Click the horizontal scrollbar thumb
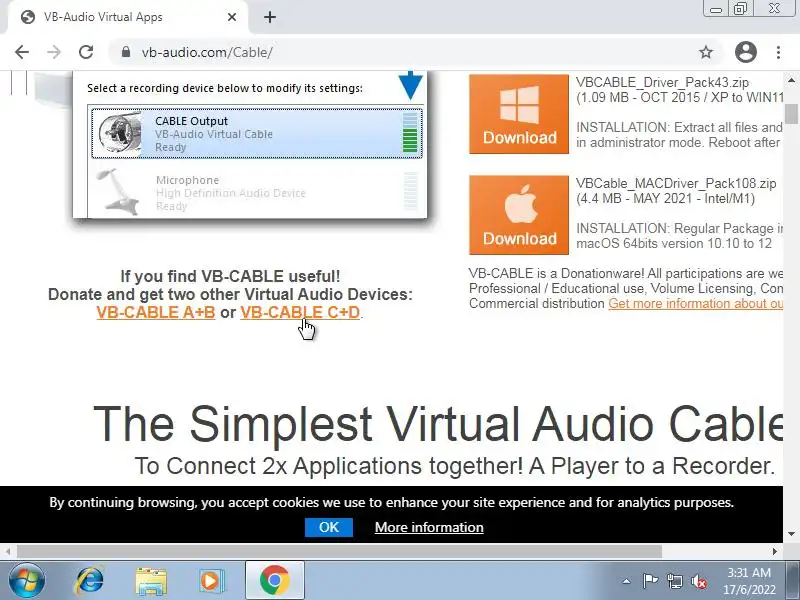The width and height of the screenshot is (800, 600). 339,551
